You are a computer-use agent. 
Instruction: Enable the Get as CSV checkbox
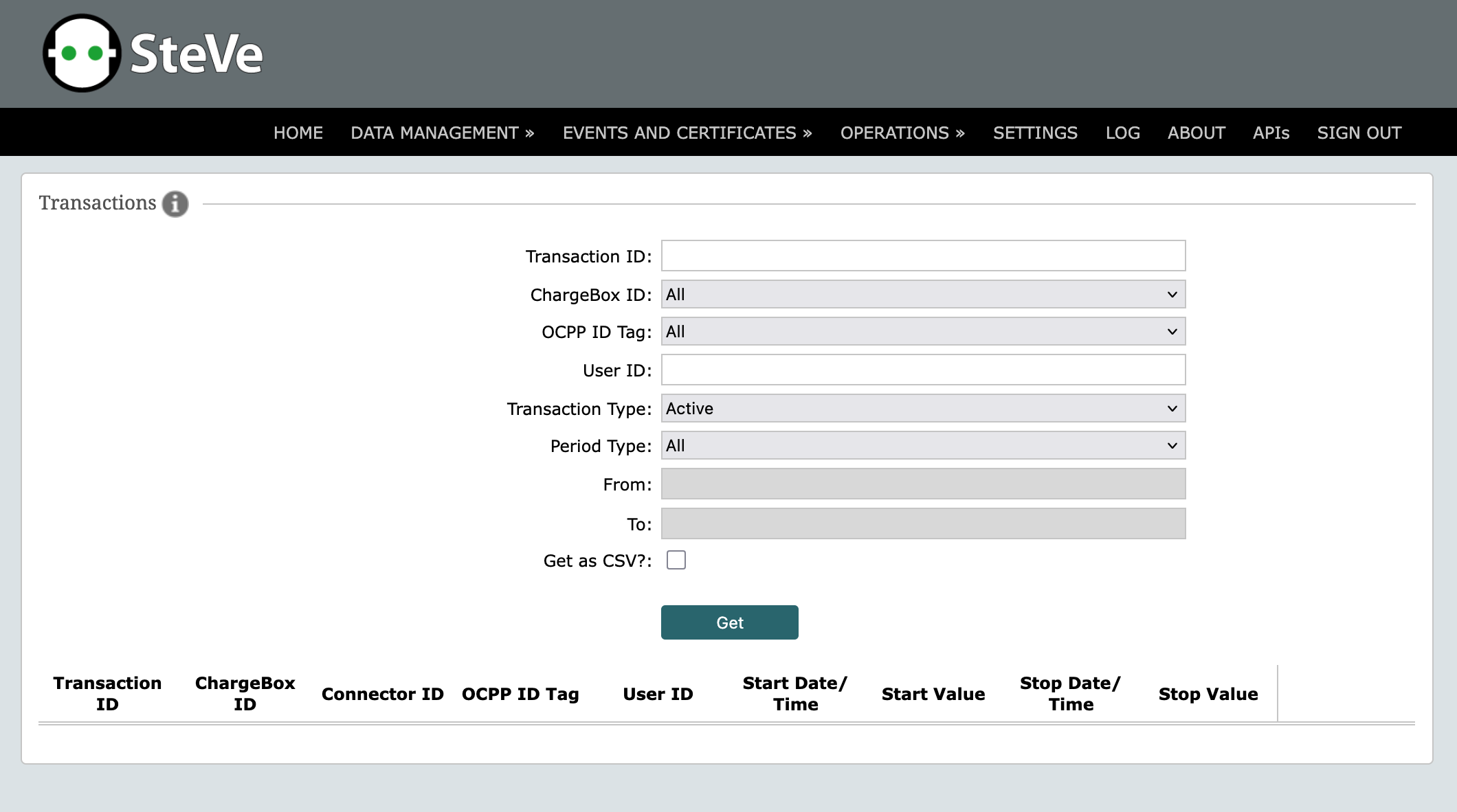(x=676, y=561)
